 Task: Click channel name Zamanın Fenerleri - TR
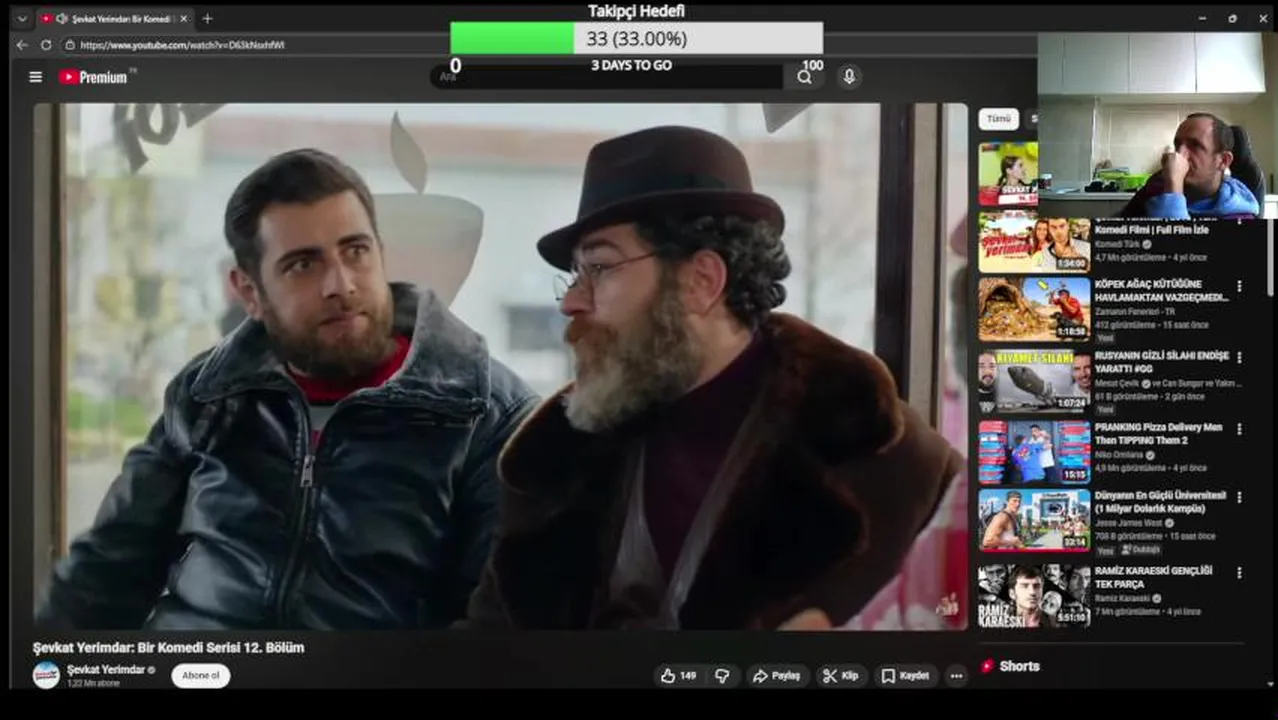pos(1135,312)
